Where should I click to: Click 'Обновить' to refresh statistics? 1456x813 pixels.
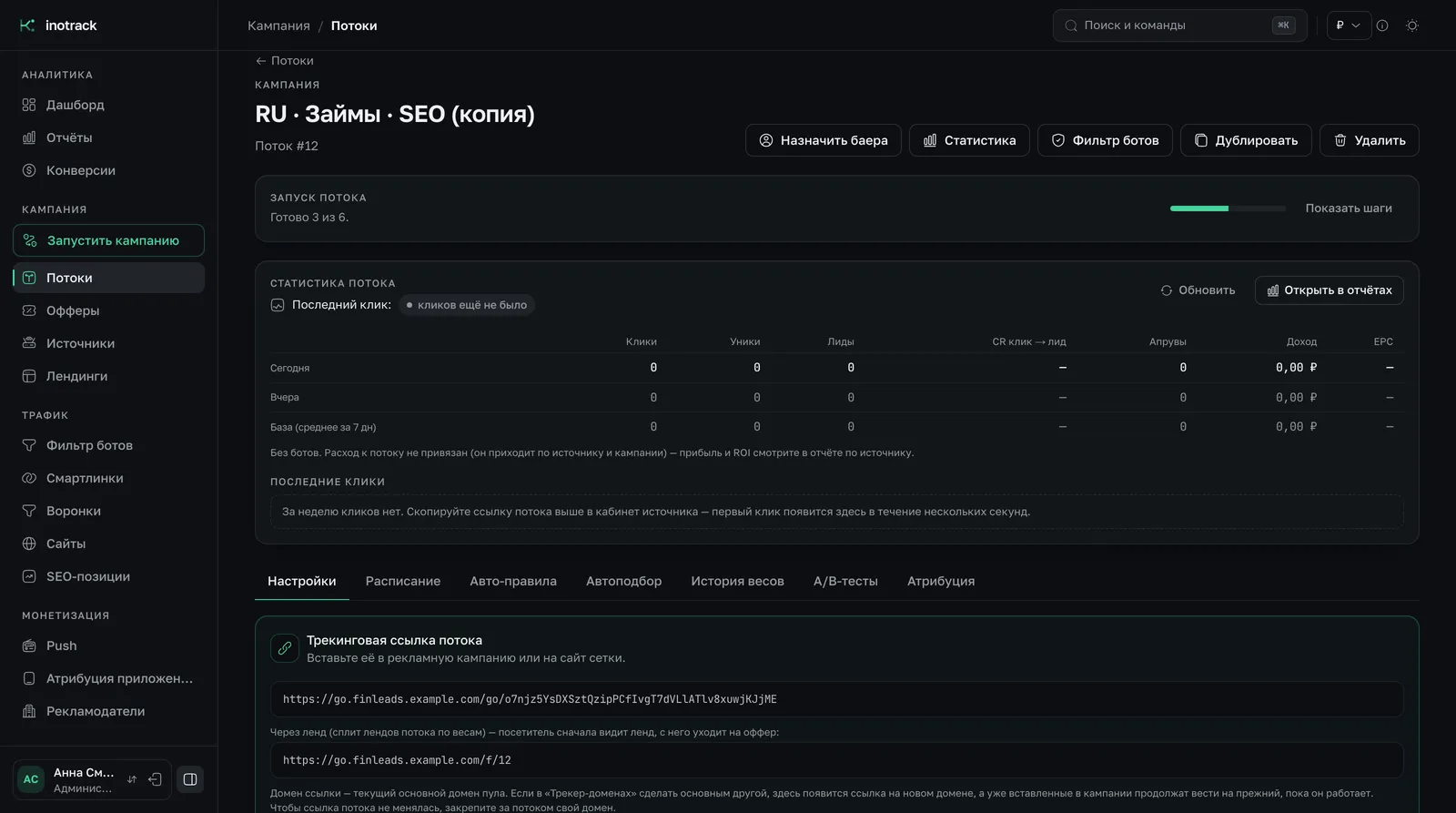tap(1198, 290)
